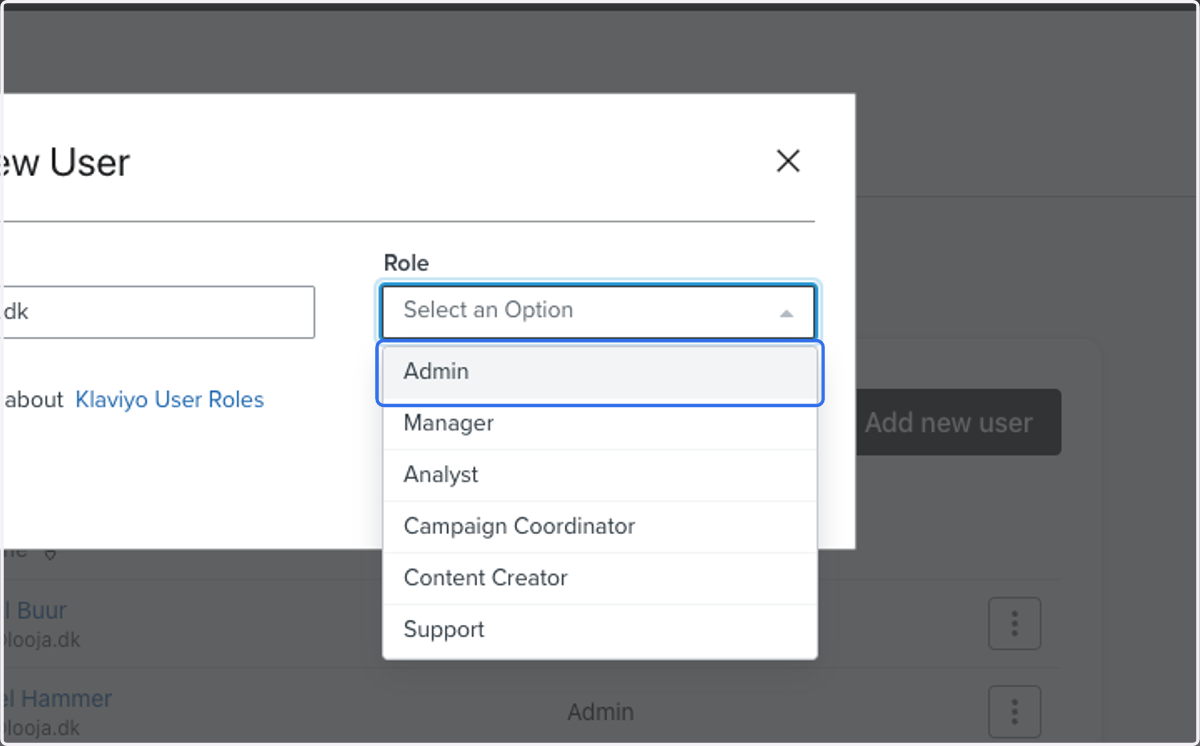Choose Analyst from the role list

(600, 475)
